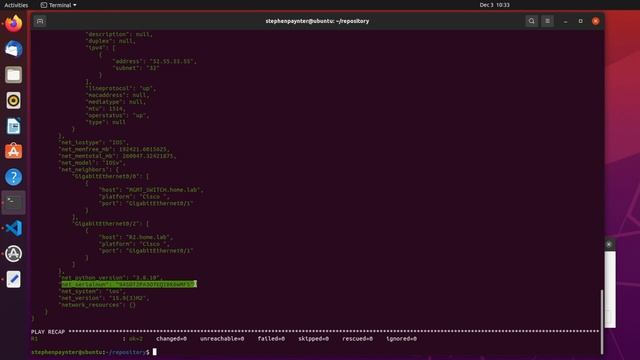
Task: Open the terminal hamburger menu
Action: click(x=547, y=21)
